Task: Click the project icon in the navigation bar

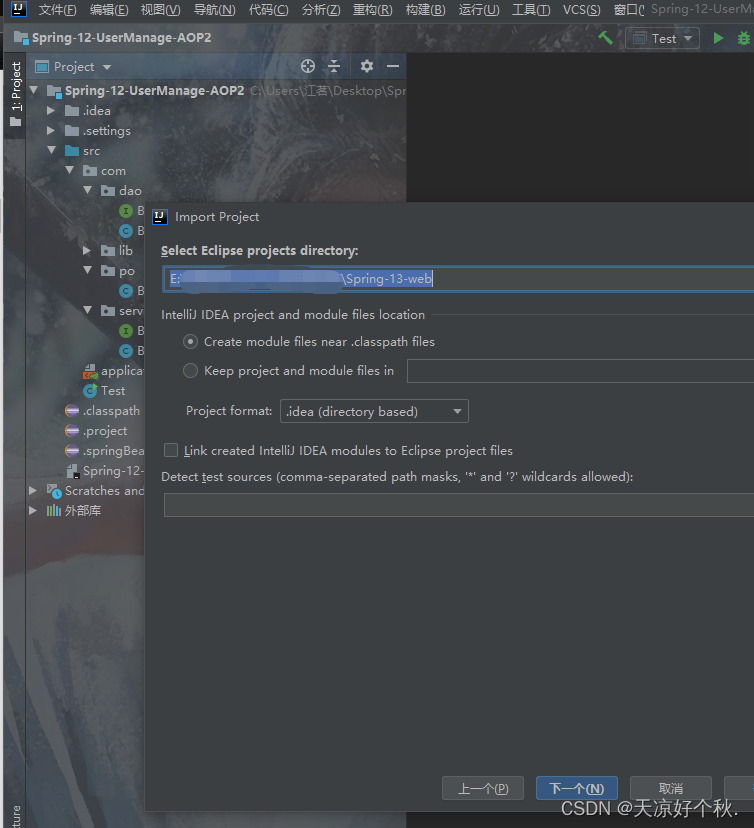Action: 21,38
